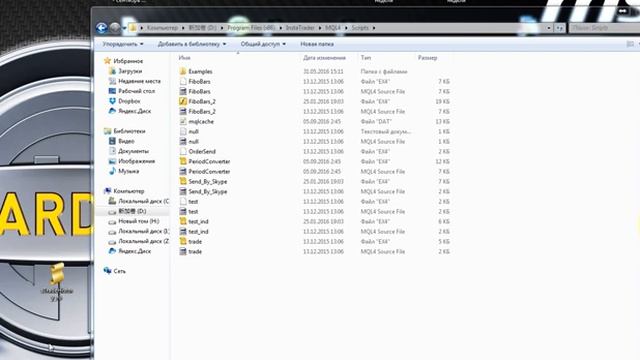Select the test MQL4 Source File icon
The image size is (640, 360).
[x=183, y=211]
